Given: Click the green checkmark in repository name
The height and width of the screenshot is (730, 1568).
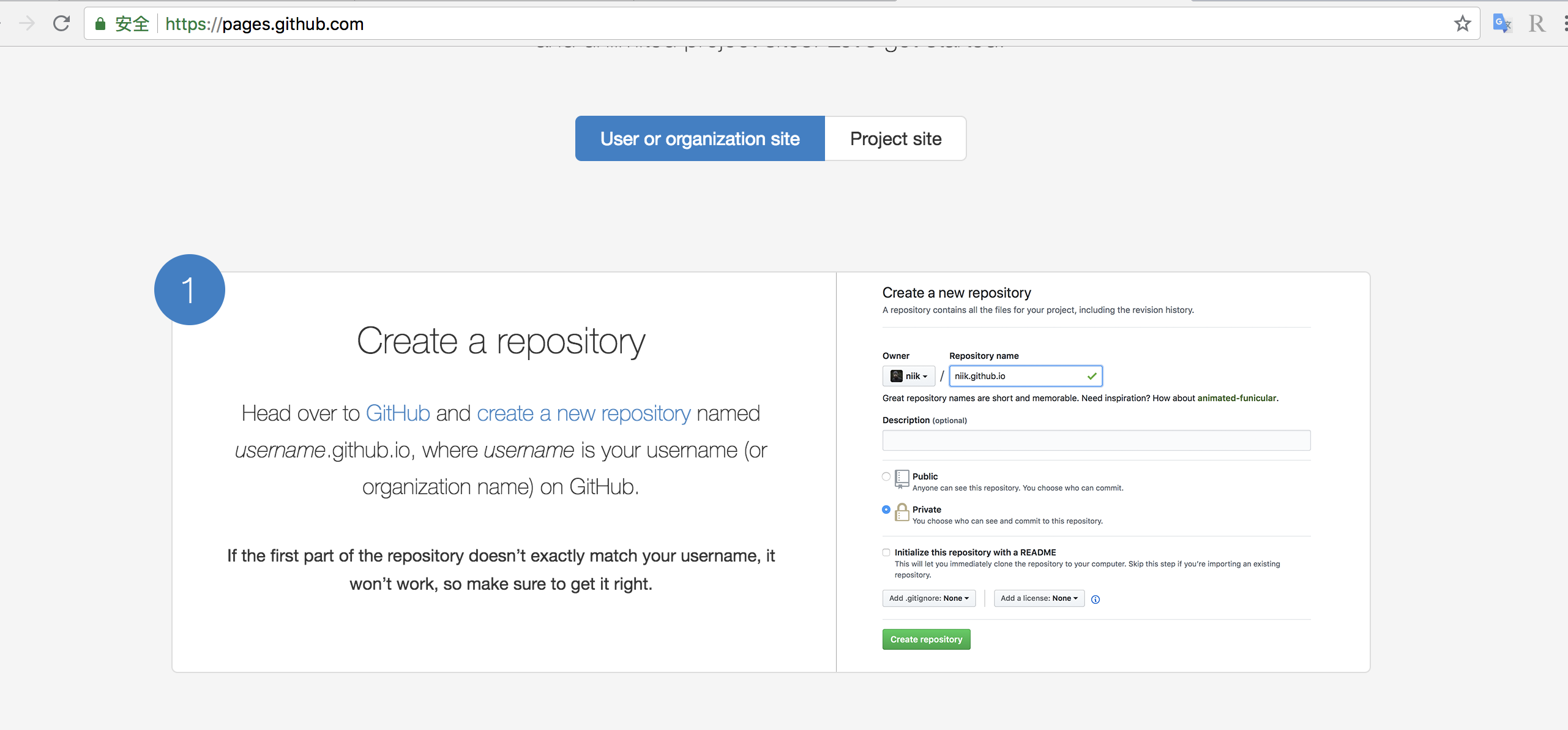Looking at the screenshot, I should [x=1091, y=376].
